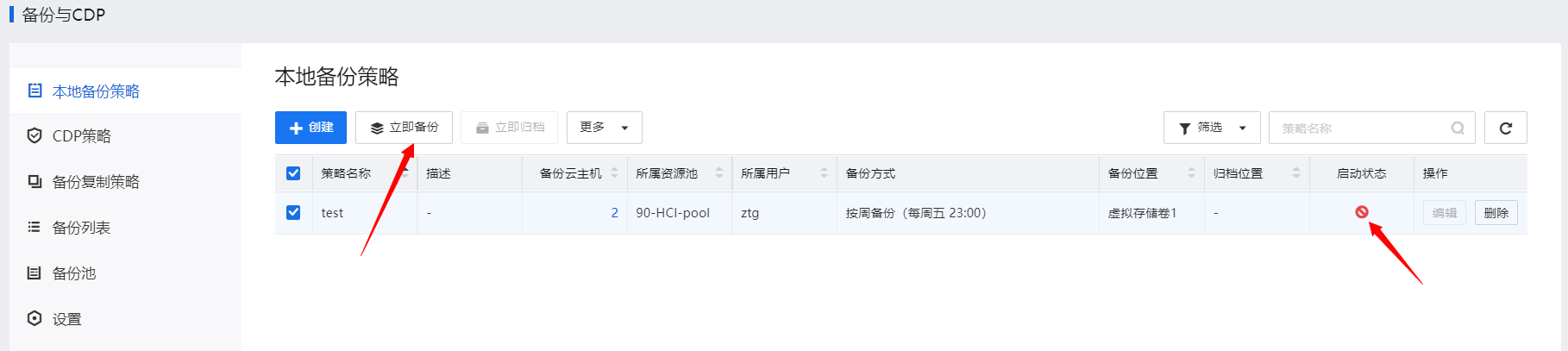Screen dimensions: 1568x351
Task: Open the backup VM count link 2
Action: [614, 213]
